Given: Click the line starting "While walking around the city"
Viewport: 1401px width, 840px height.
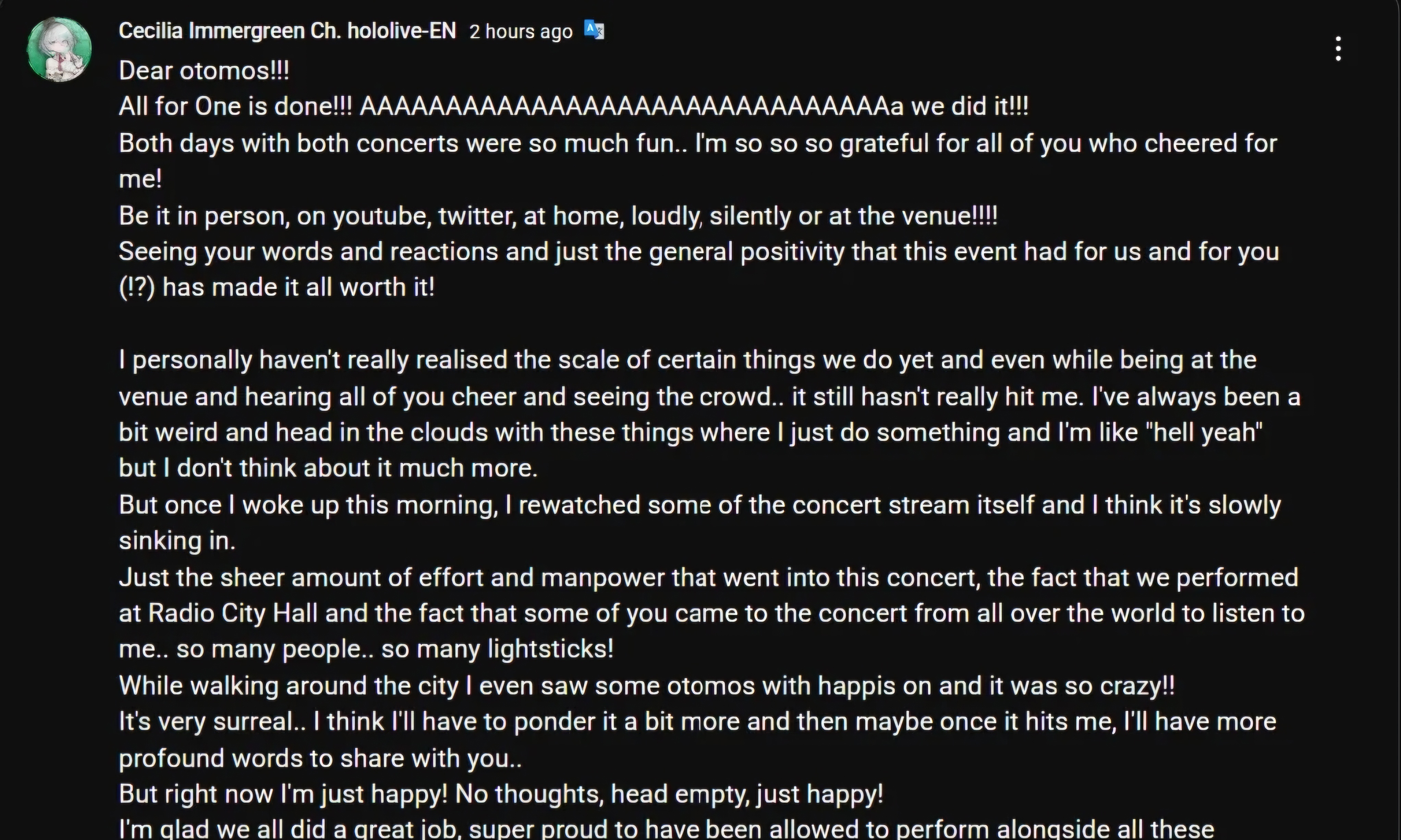Looking at the screenshot, I should (646, 685).
